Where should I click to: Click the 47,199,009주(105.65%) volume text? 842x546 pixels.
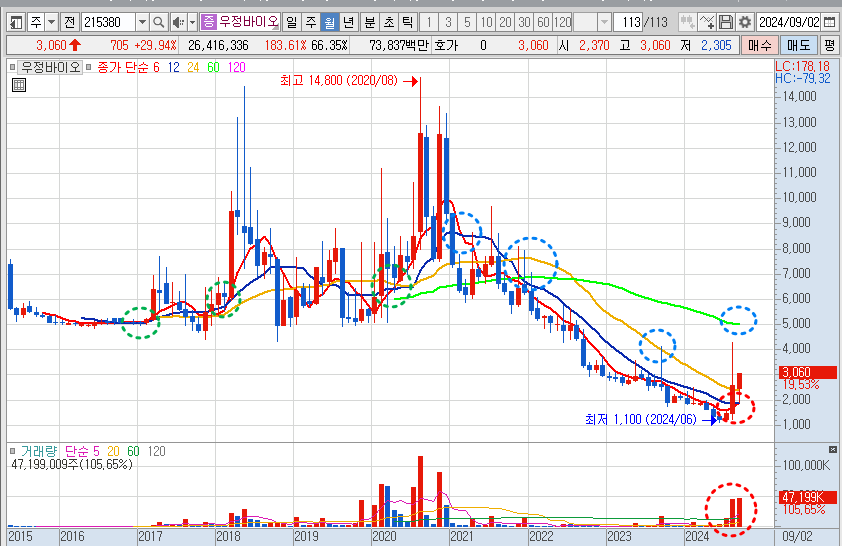coord(72,464)
